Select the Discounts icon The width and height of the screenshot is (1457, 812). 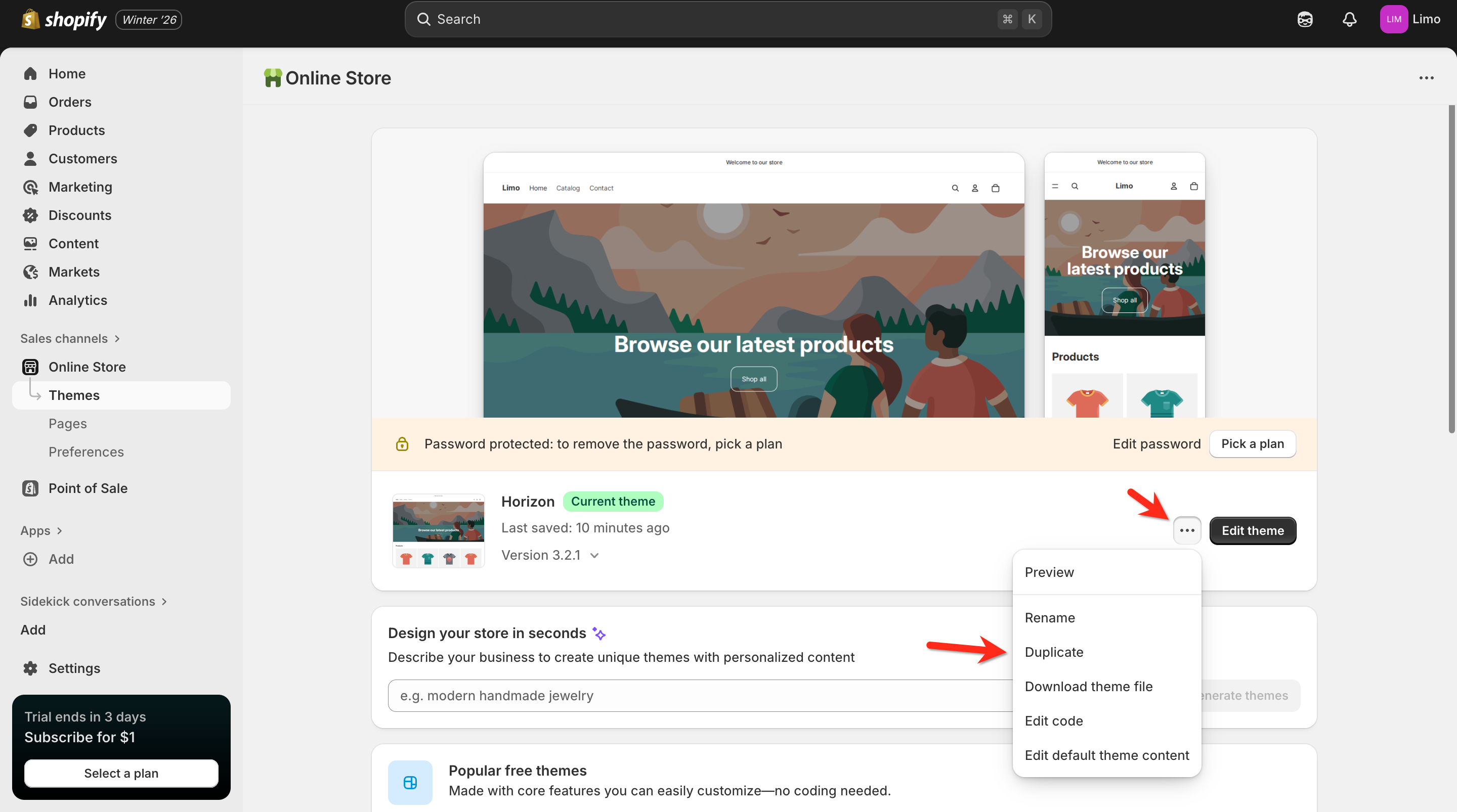tap(30, 215)
